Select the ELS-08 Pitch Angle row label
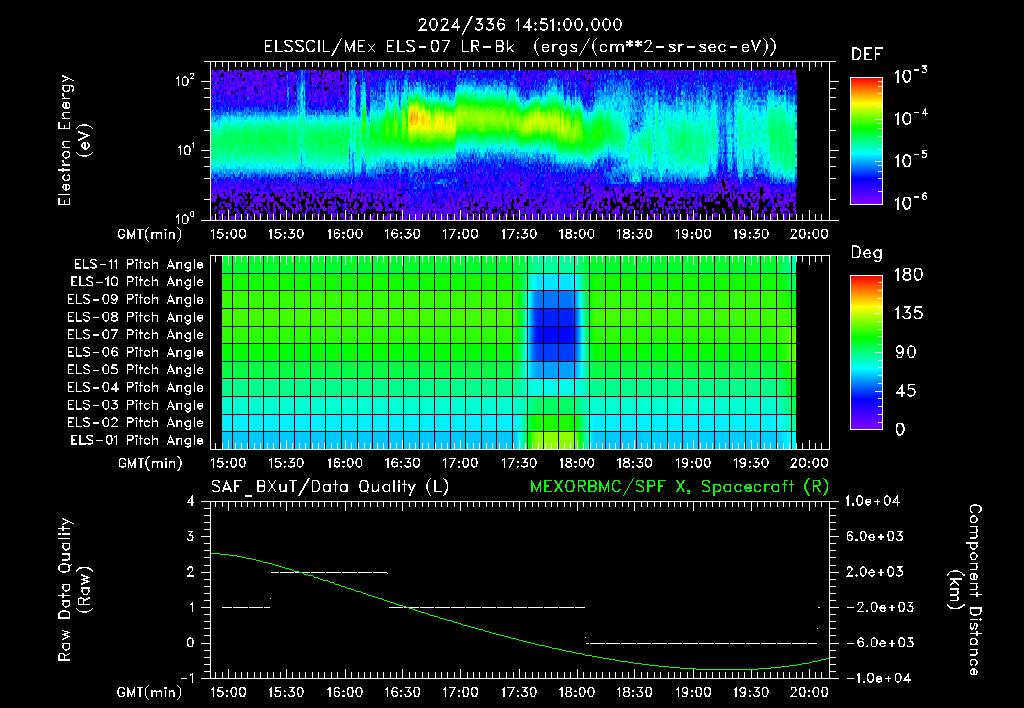Image resolution: width=1024 pixels, height=708 pixels. [x=136, y=317]
